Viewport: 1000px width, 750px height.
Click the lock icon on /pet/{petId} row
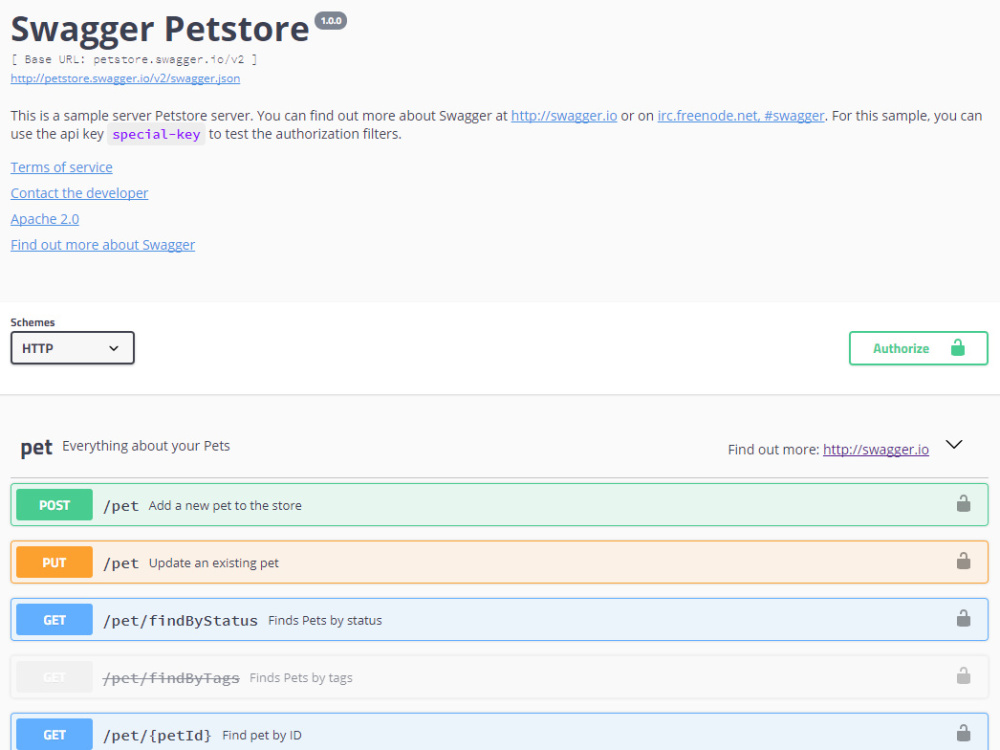point(963,733)
